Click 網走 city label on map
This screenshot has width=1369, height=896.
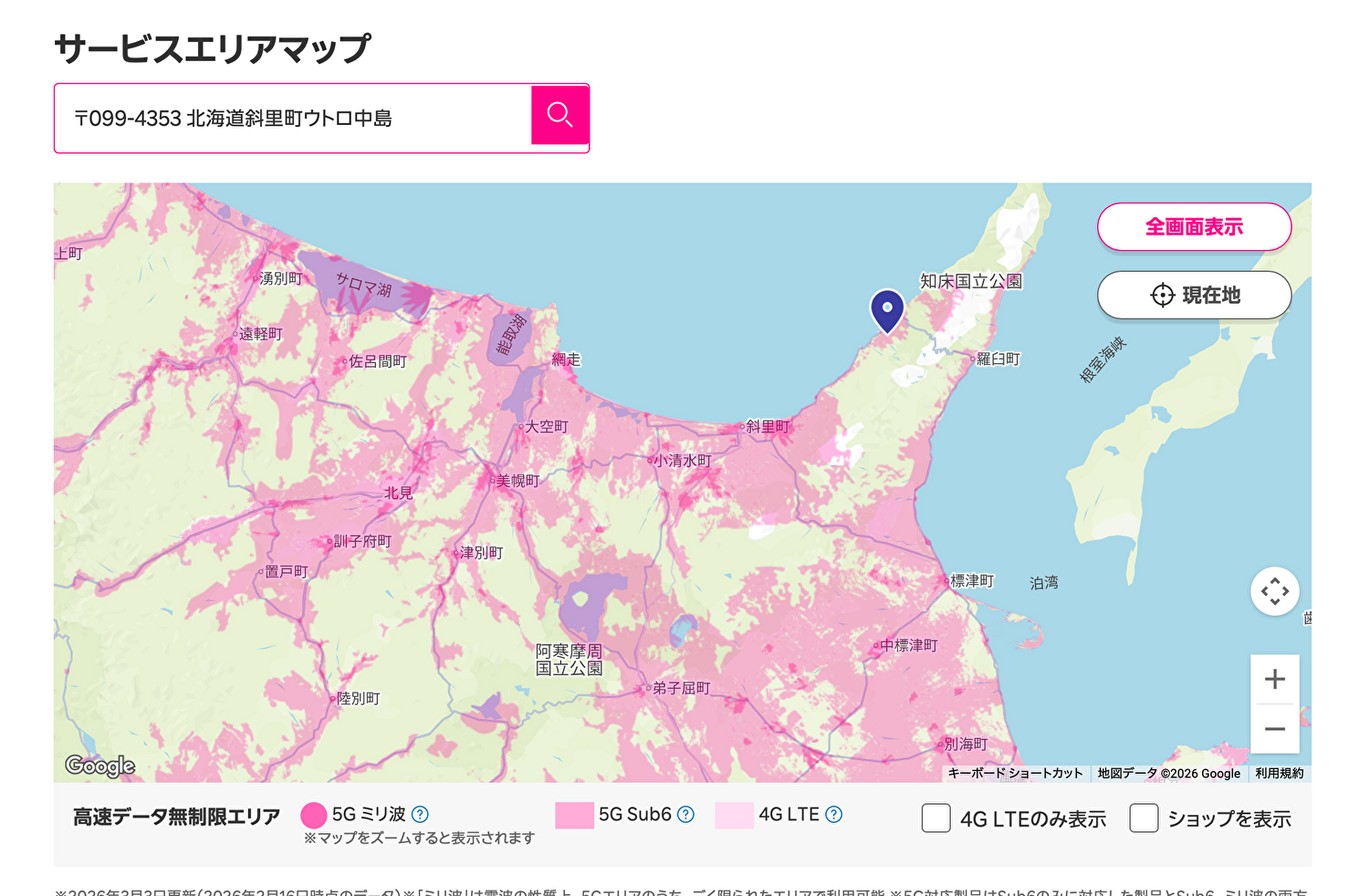pos(566,359)
